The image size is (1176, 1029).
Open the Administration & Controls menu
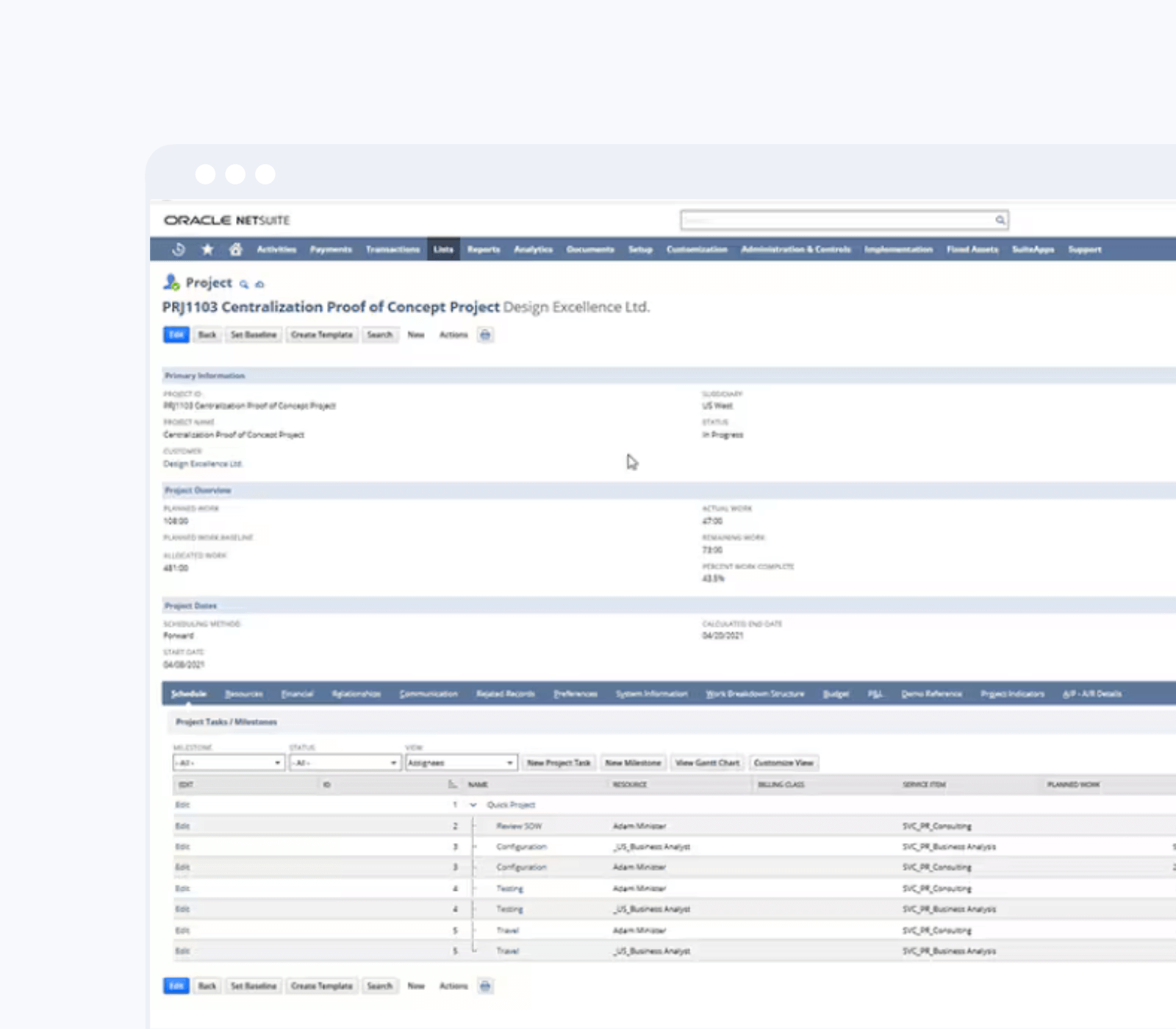coord(796,249)
